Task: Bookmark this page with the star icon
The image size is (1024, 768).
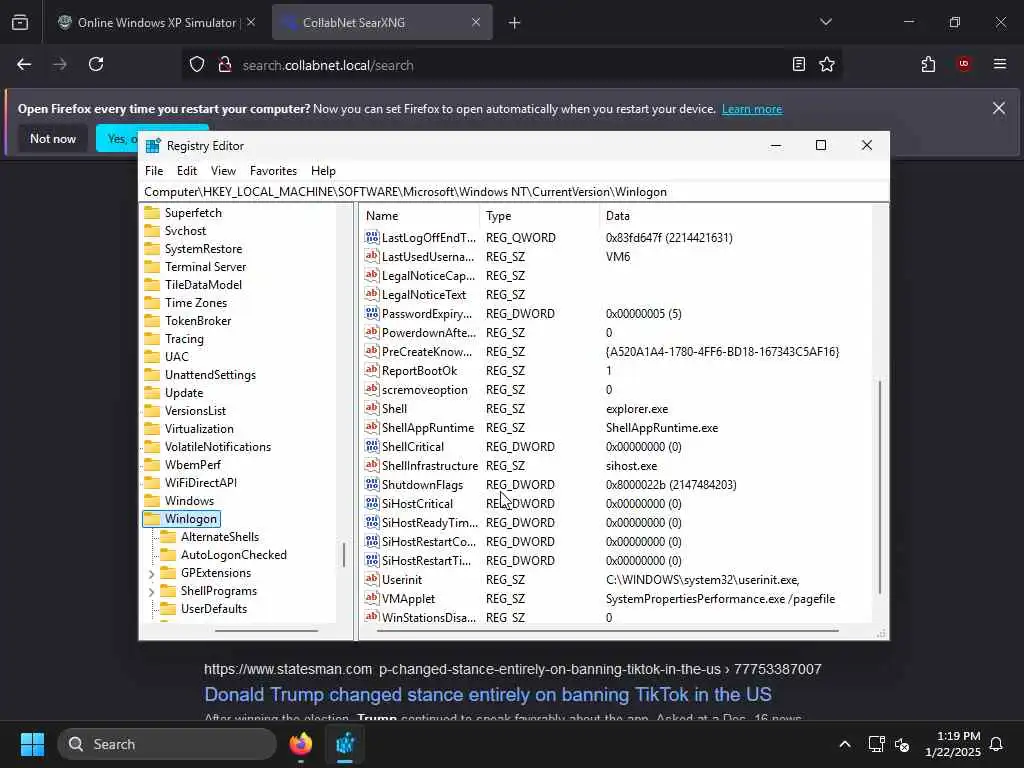Action: click(x=827, y=64)
